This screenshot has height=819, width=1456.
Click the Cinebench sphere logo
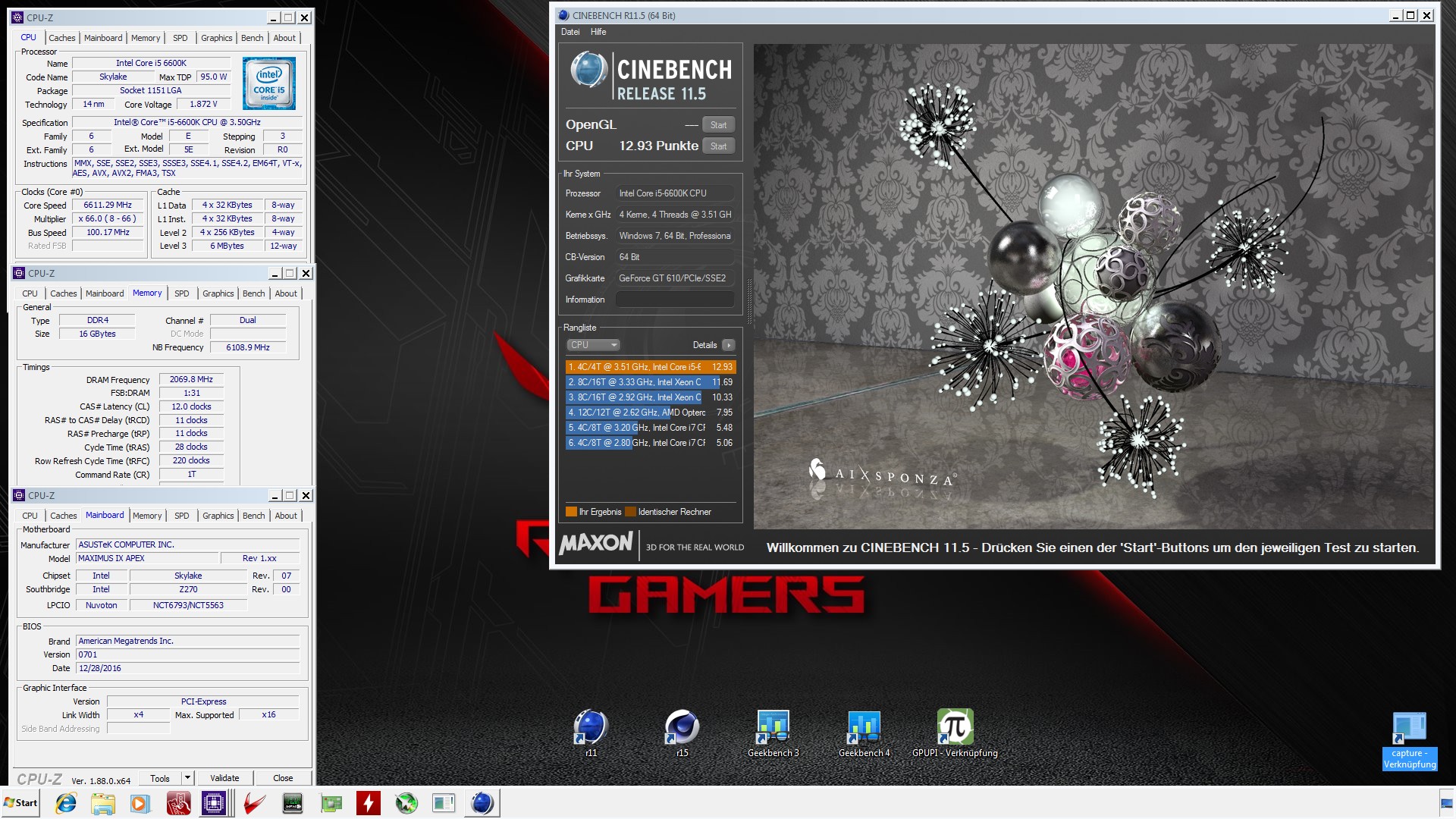589,69
